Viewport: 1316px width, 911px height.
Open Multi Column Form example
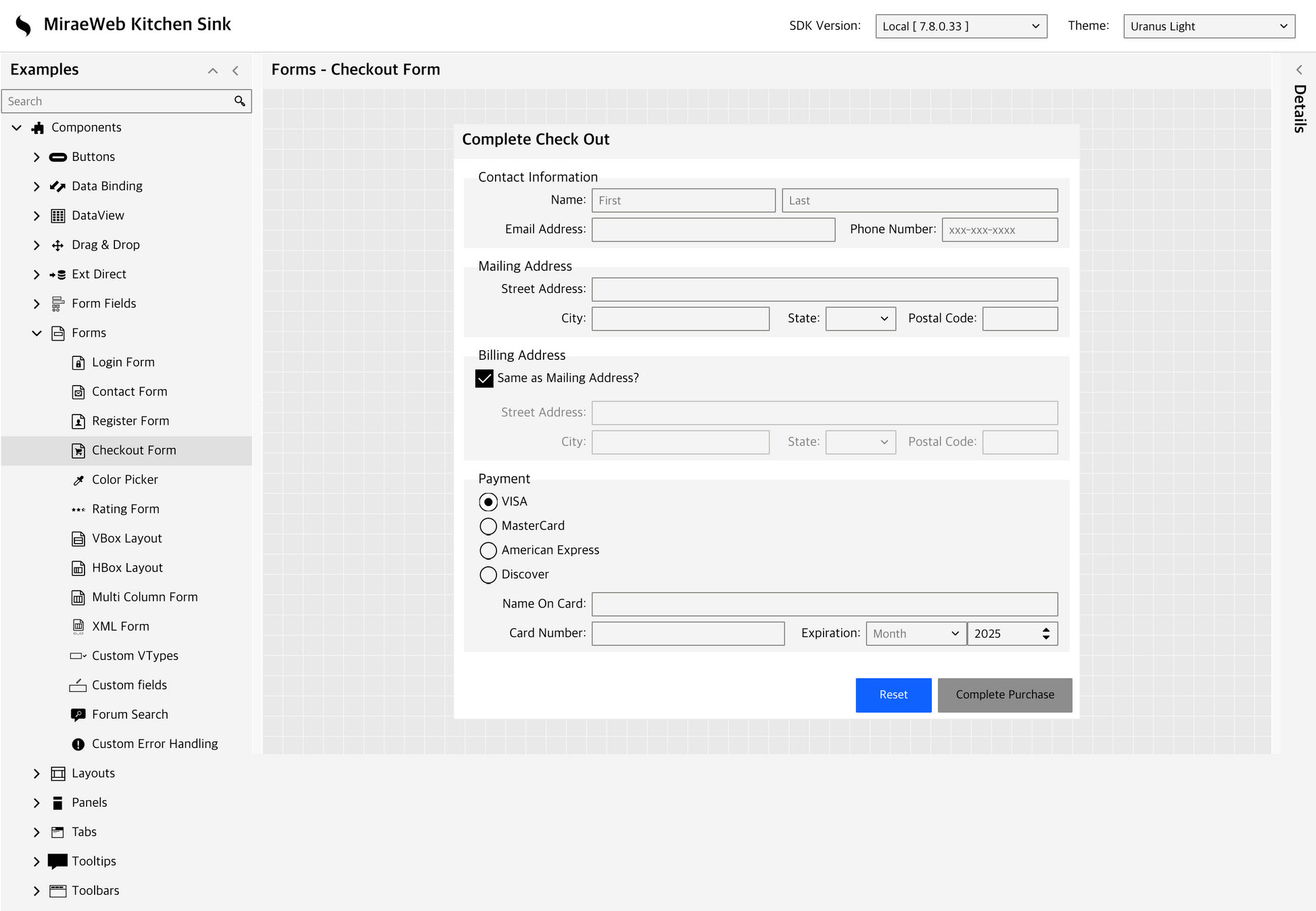coord(145,597)
